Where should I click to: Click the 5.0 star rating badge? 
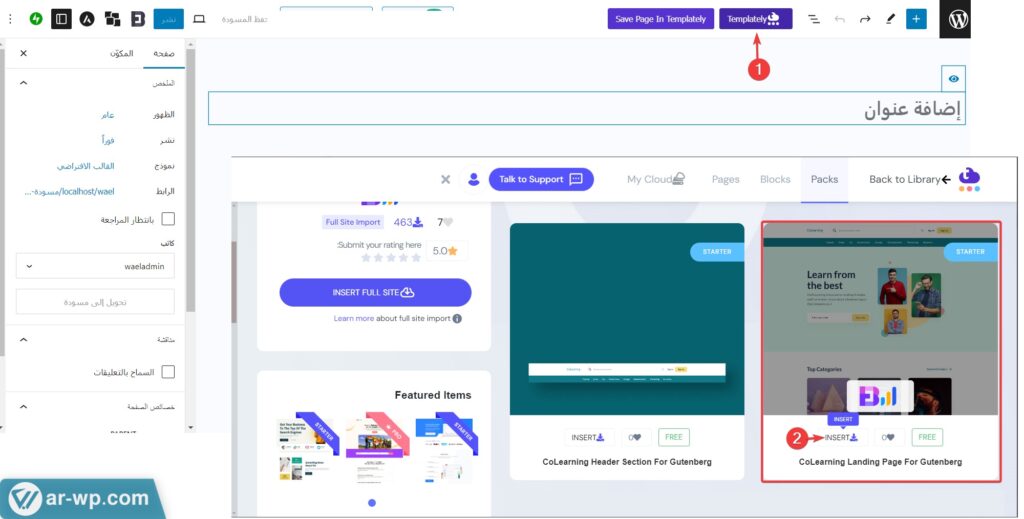point(445,251)
